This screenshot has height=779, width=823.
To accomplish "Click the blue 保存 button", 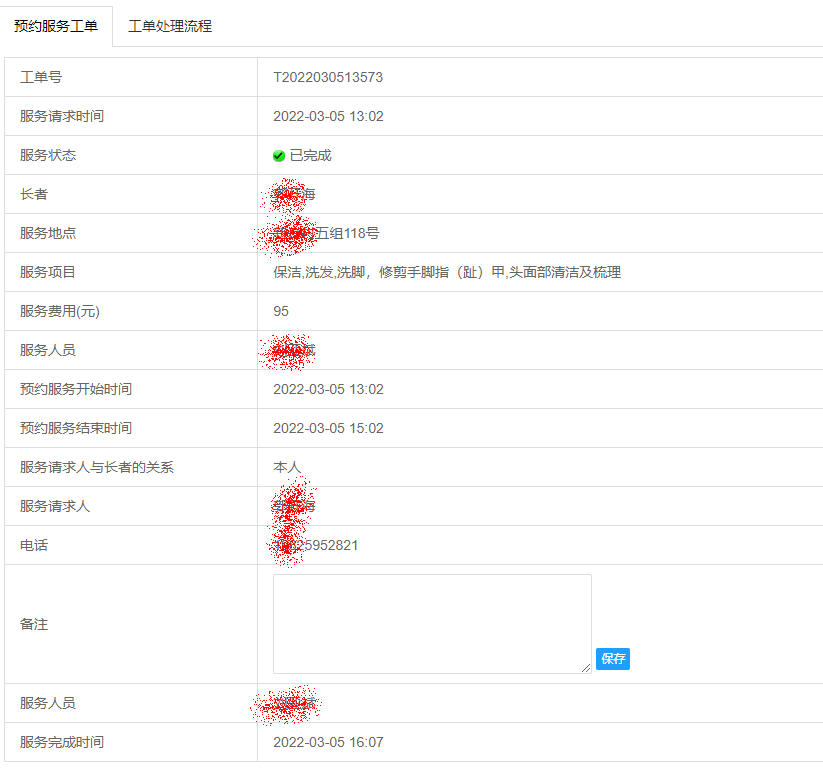I will [x=613, y=659].
